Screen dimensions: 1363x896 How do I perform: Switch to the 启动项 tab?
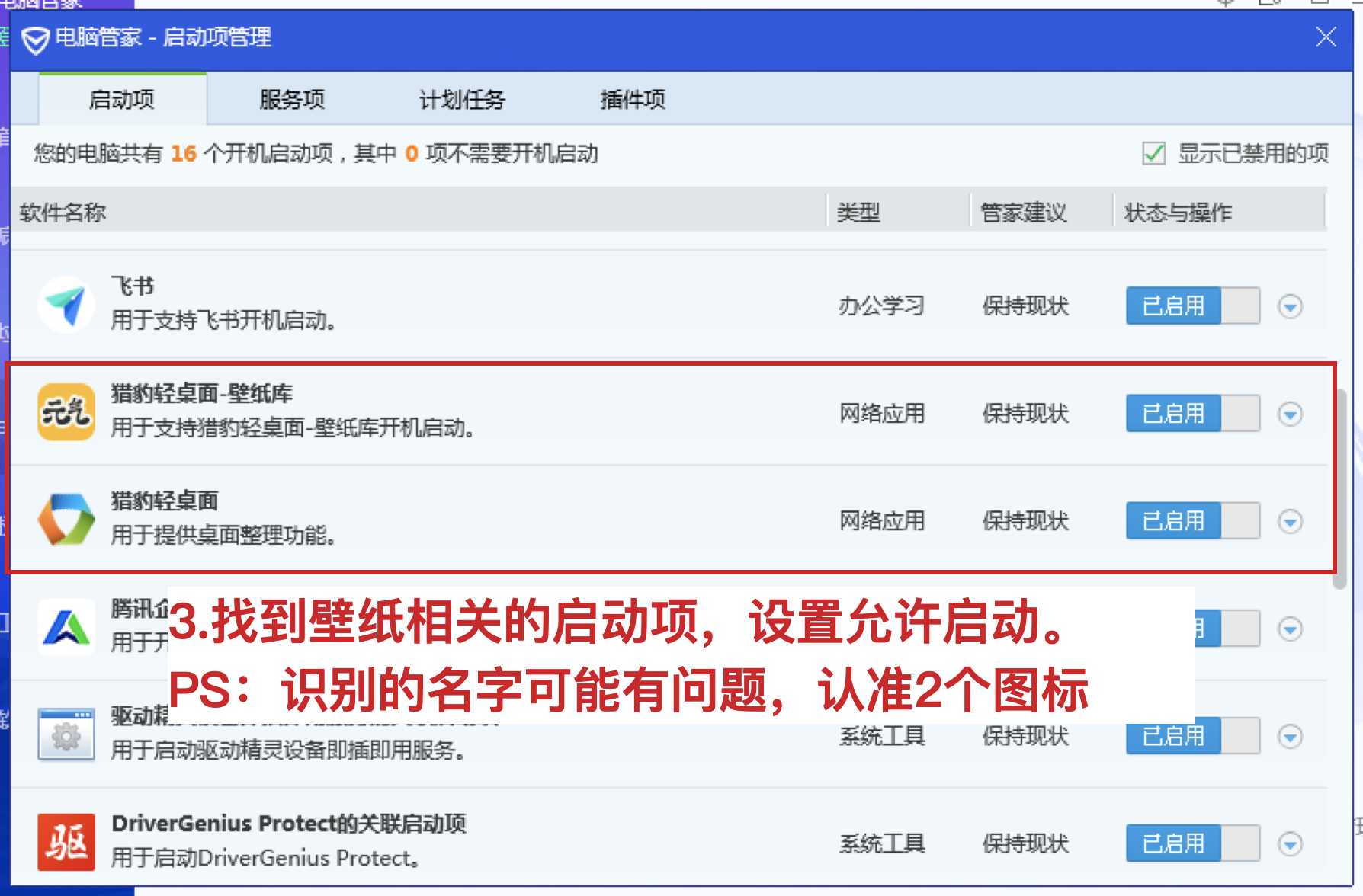122,99
